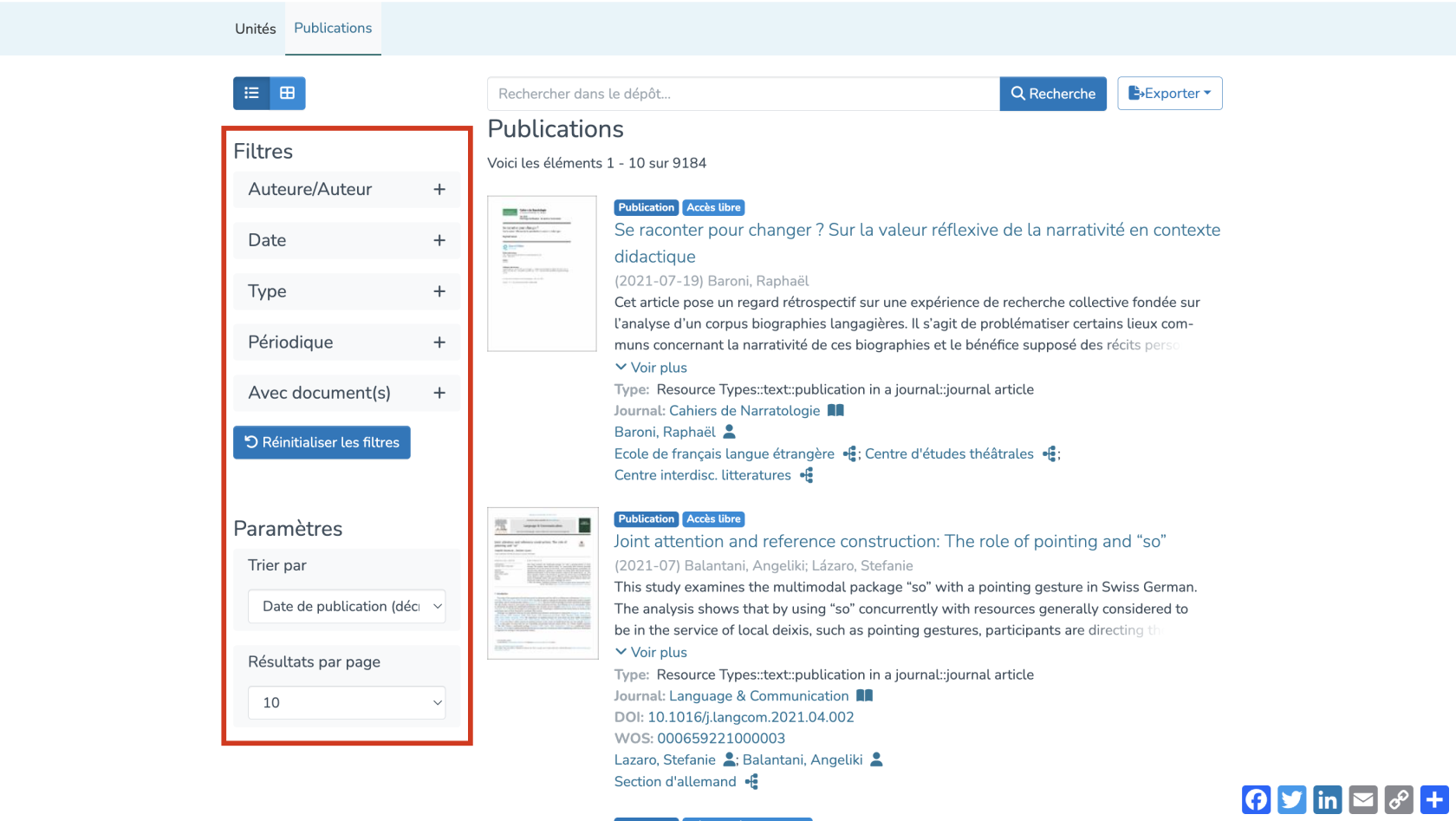The image size is (1456, 821).
Task: Share page via Twitter icon
Action: point(1291,799)
